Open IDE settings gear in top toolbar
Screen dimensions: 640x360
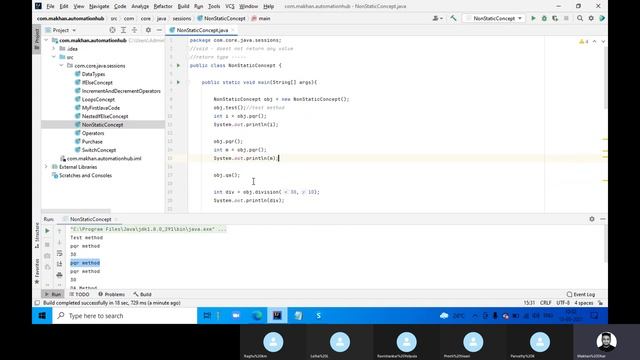pos(591,18)
